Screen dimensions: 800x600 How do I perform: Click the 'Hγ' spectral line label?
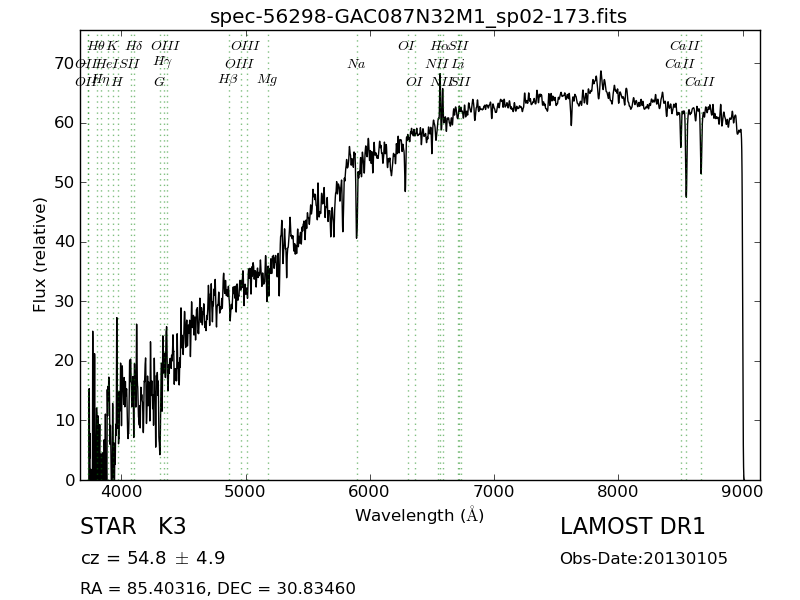(162, 62)
